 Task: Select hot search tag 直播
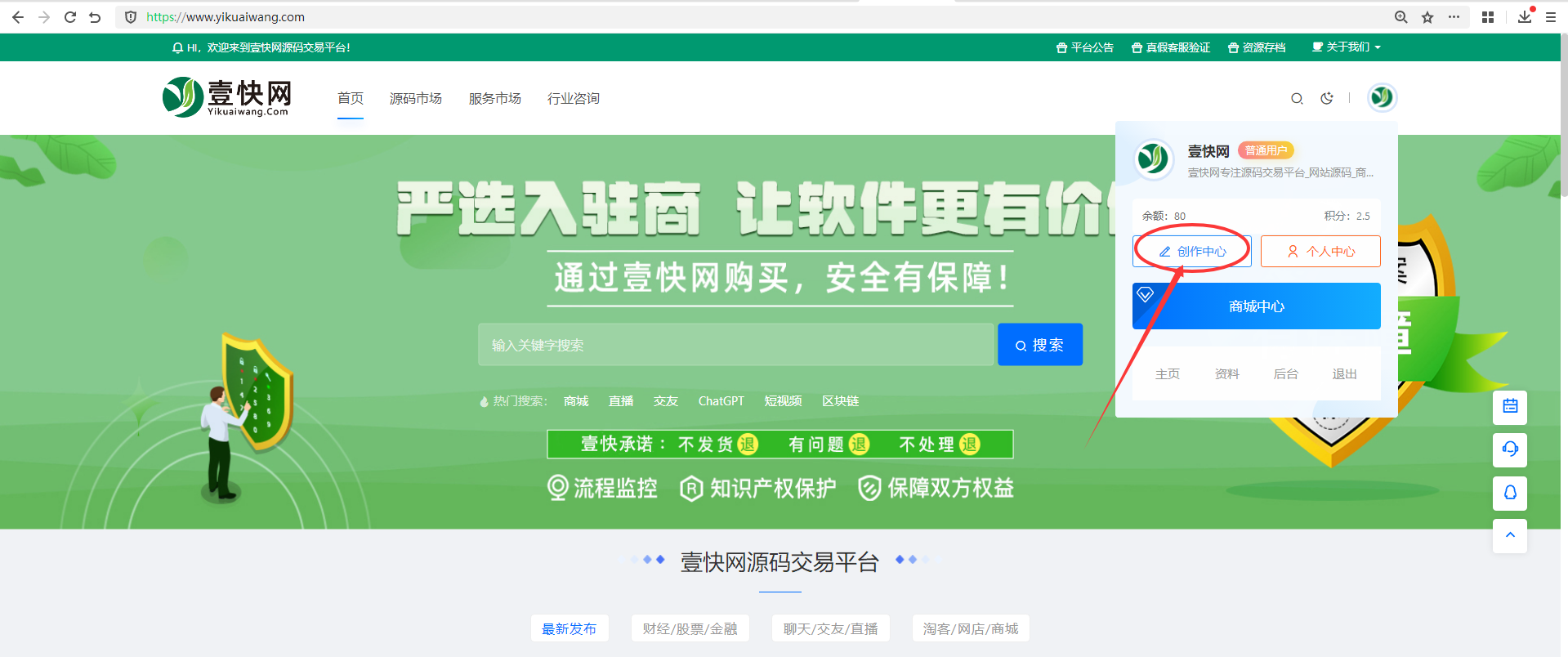coord(621,401)
